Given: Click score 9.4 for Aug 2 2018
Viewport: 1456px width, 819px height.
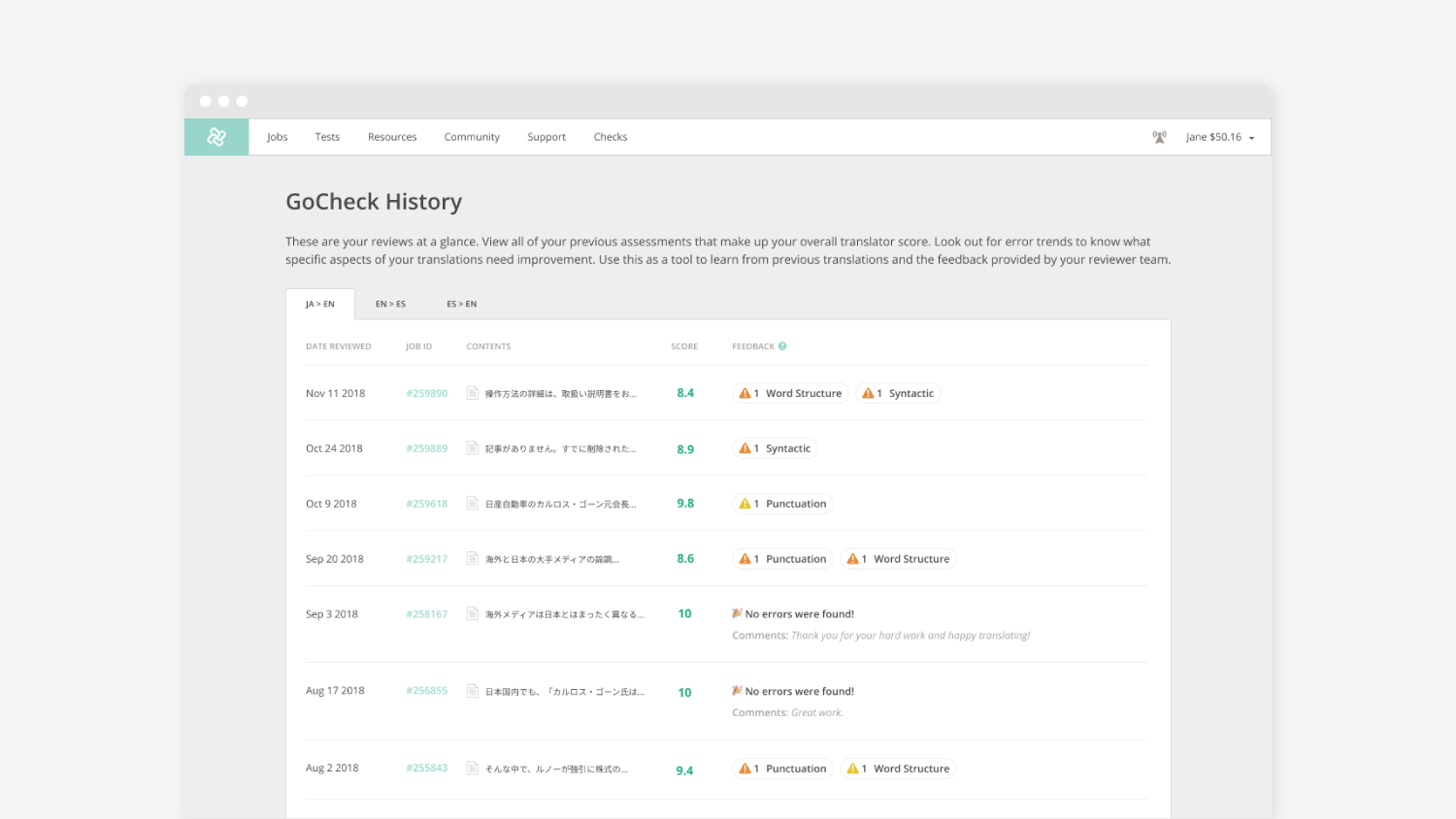Looking at the screenshot, I should click(684, 770).
